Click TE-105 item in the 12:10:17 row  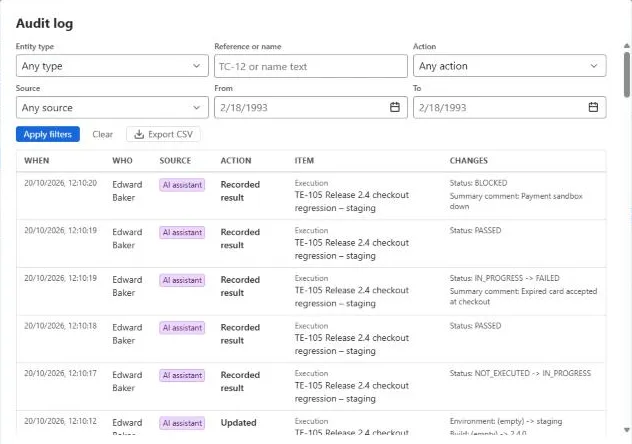coord(352,392)
